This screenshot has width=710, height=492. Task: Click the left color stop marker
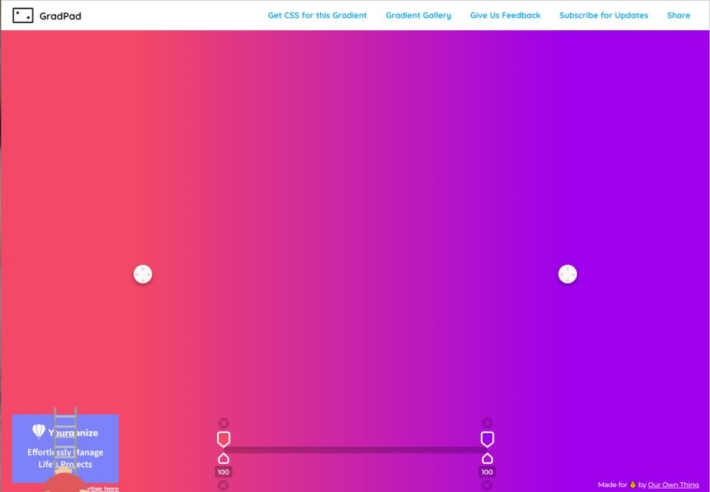point(223,439)
